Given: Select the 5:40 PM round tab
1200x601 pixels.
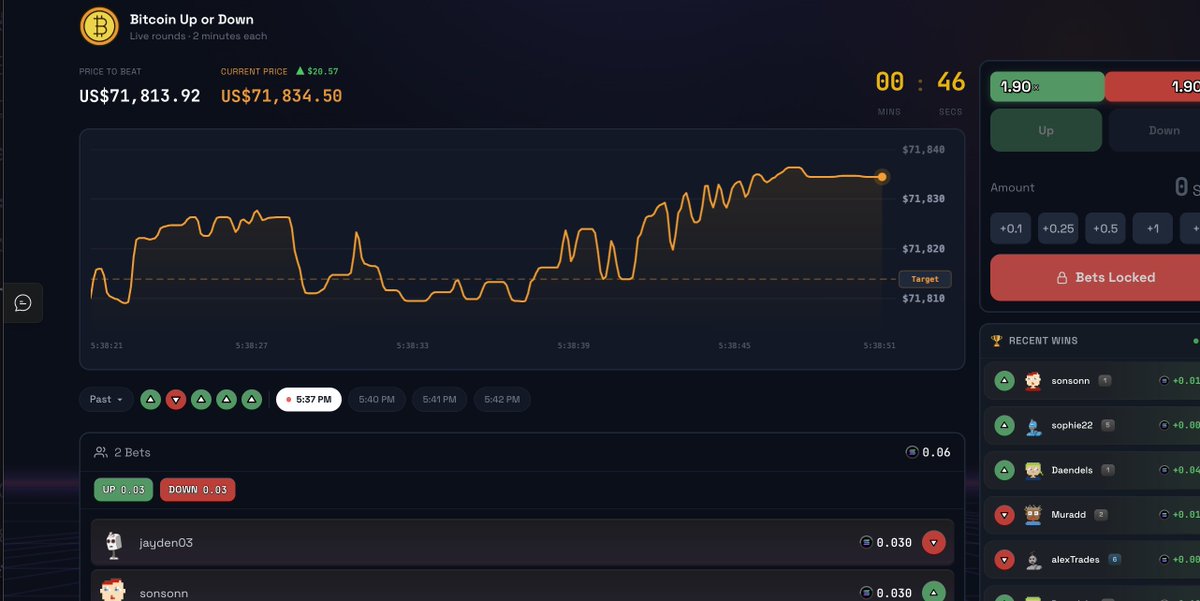Looking at the screenshot, I should tap(377, 400).
